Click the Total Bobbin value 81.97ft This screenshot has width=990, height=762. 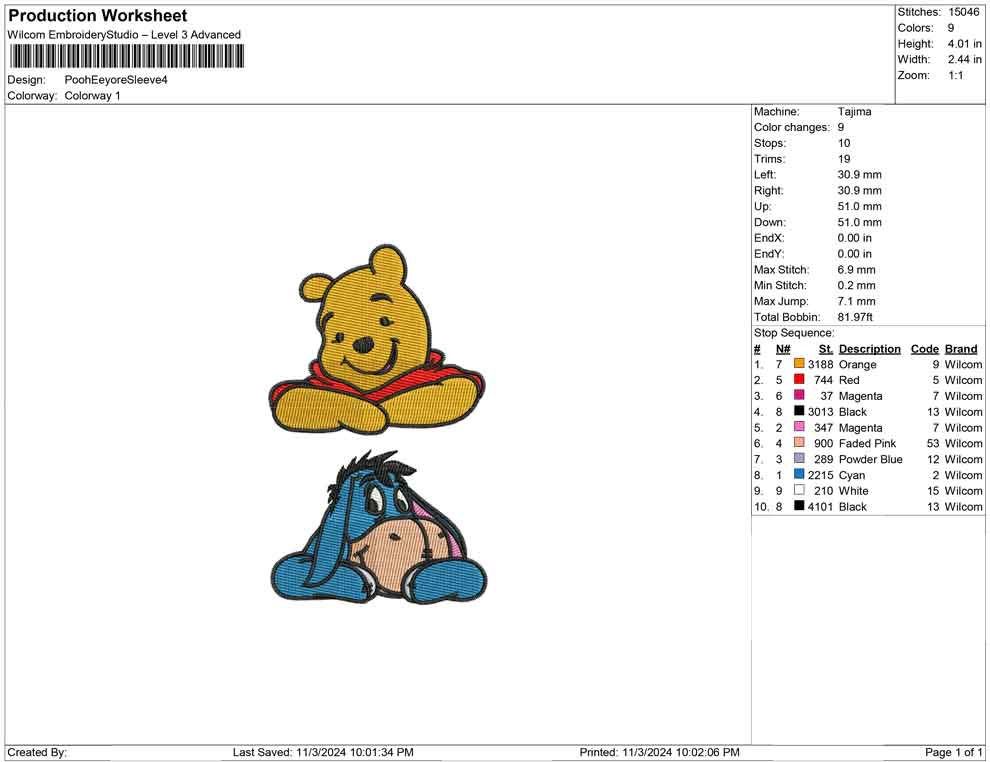[855, 317]
